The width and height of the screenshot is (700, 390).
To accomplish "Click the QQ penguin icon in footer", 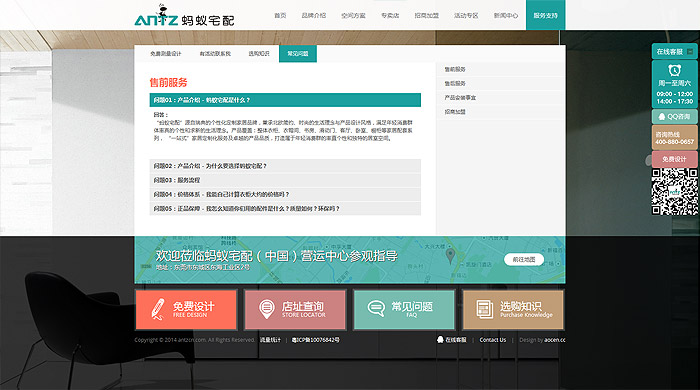I will [x=440, y=340].
